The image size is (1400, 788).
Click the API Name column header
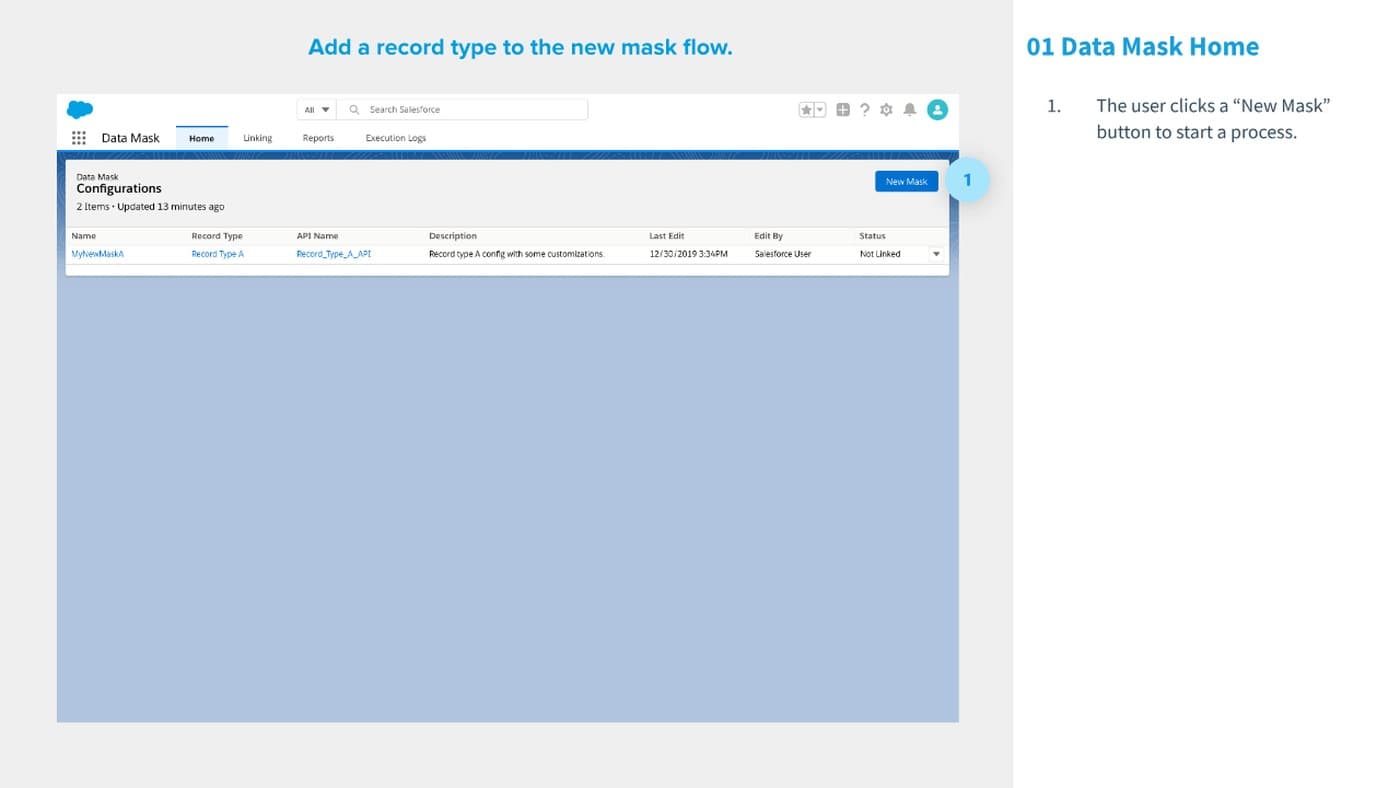pyautogui.click(x=317, y=236)
